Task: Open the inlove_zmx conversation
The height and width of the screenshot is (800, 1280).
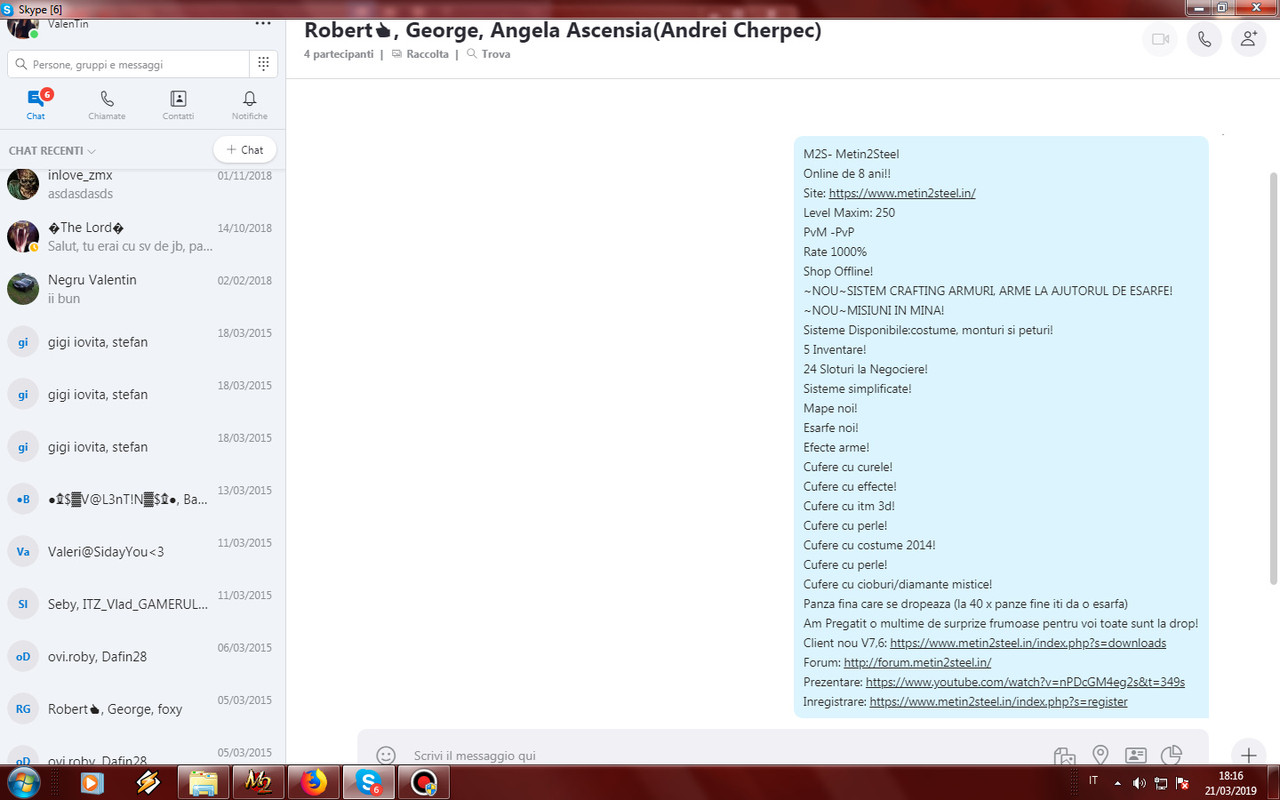Action: (x=142, y=184)
